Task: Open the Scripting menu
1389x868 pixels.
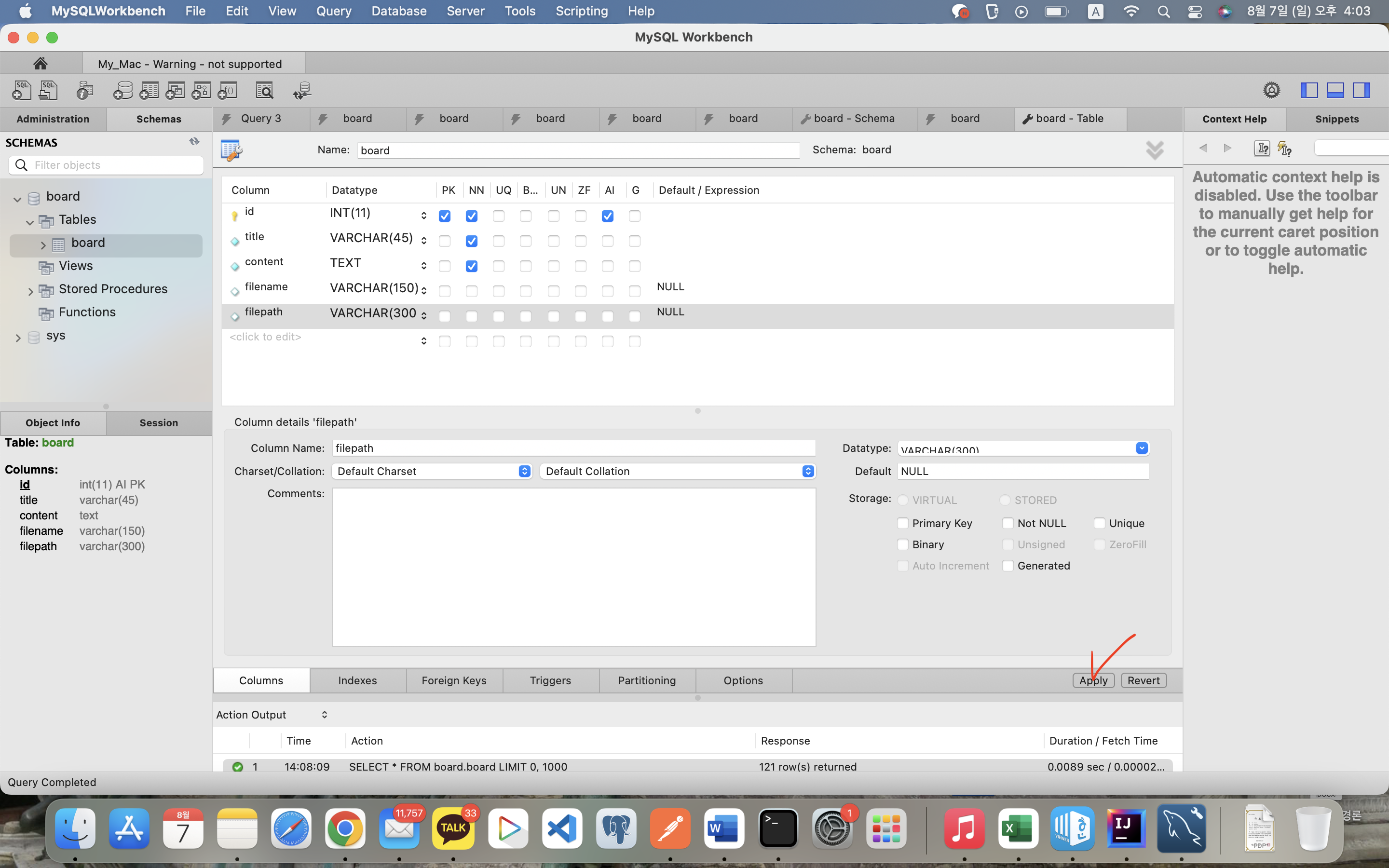Action: (582, 11)
